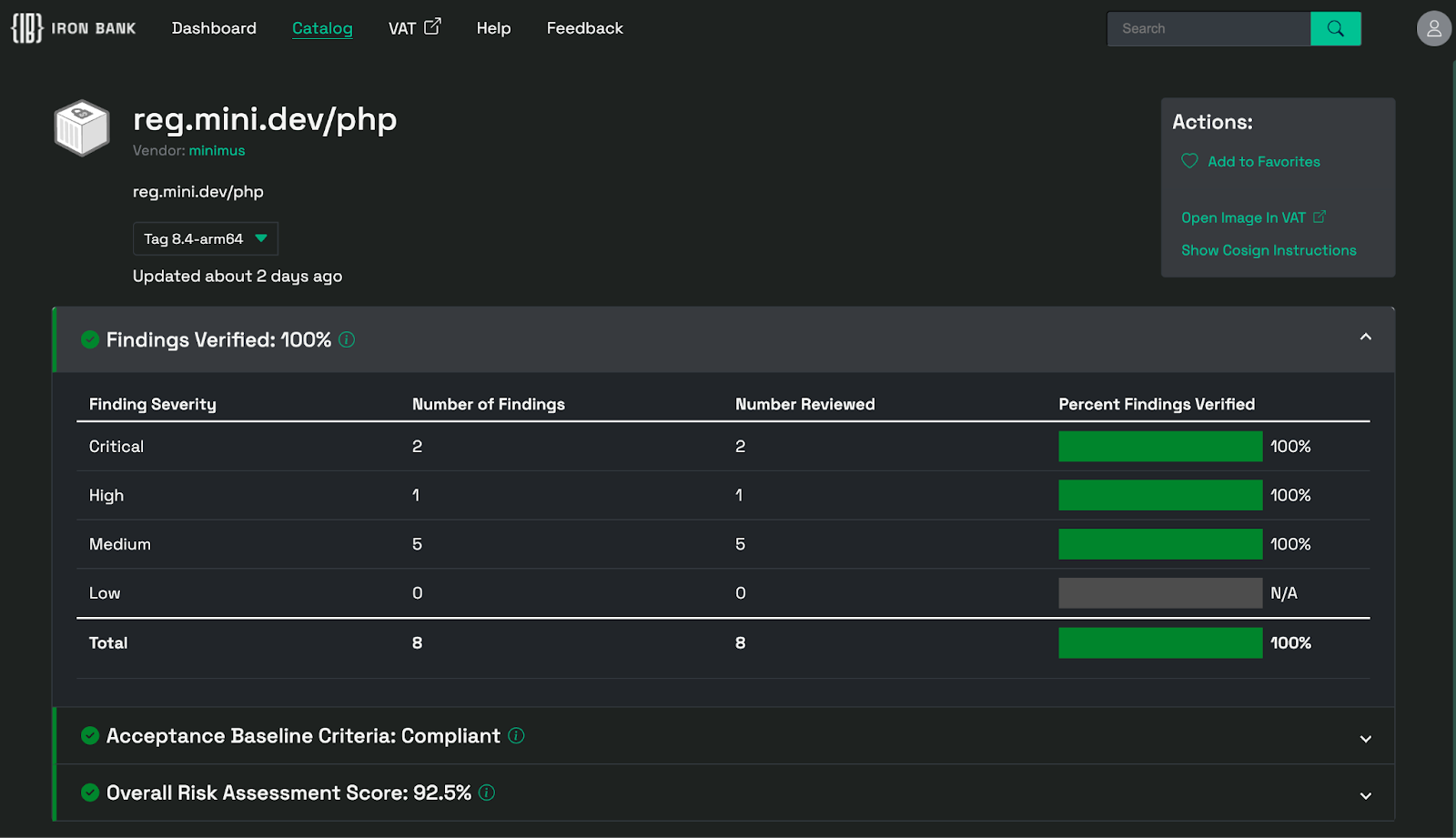Viewport: 1456px width, 838px height.
Task: Click Findings Verified: 100% heading
Action: point(218,339)
